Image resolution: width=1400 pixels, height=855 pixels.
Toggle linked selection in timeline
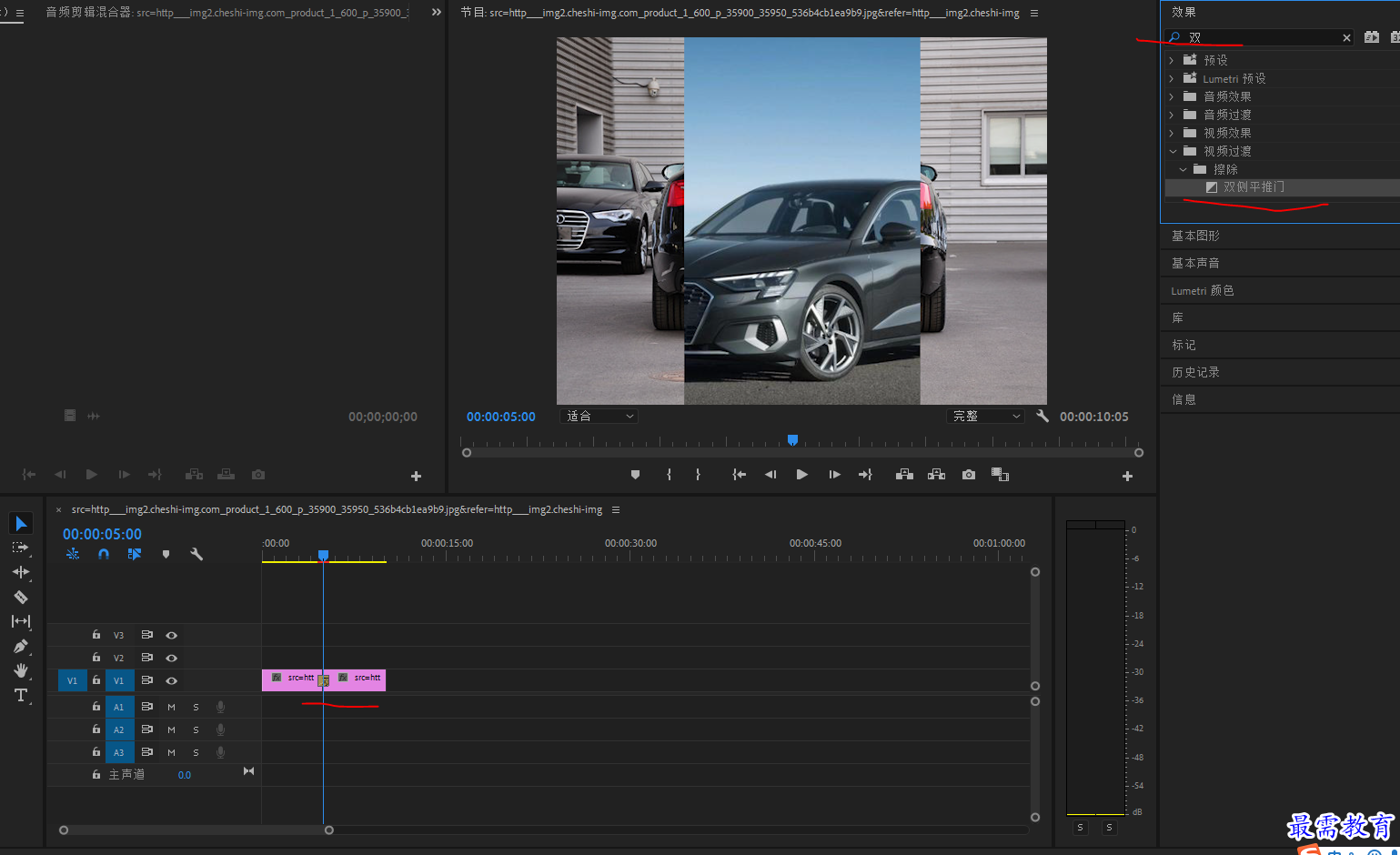[135, 554]
